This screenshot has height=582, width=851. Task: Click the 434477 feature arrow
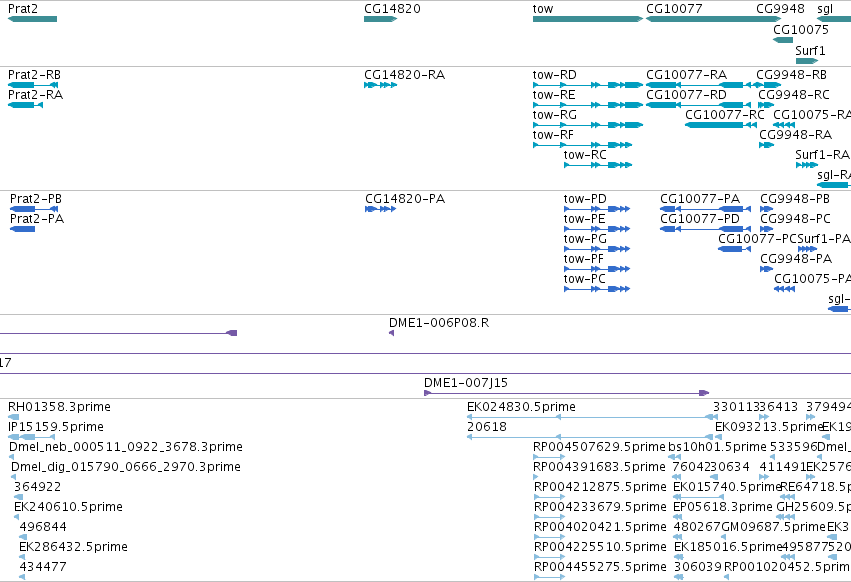click(x=22, y=577)
